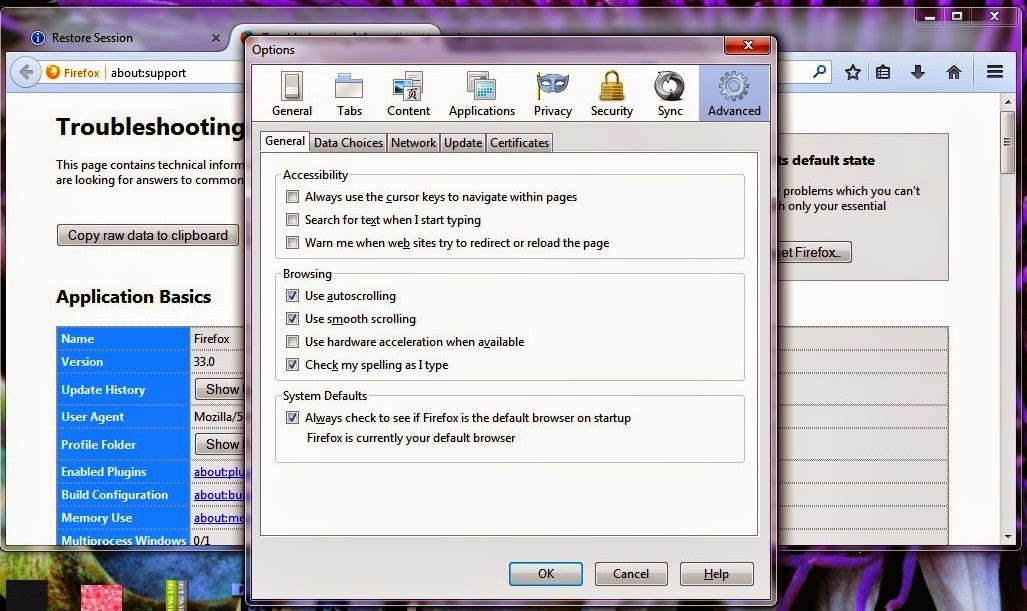This screenshot has width=1027, height=611.
Task: Open the Tabs options pane
Action: [x=349, y=94]
